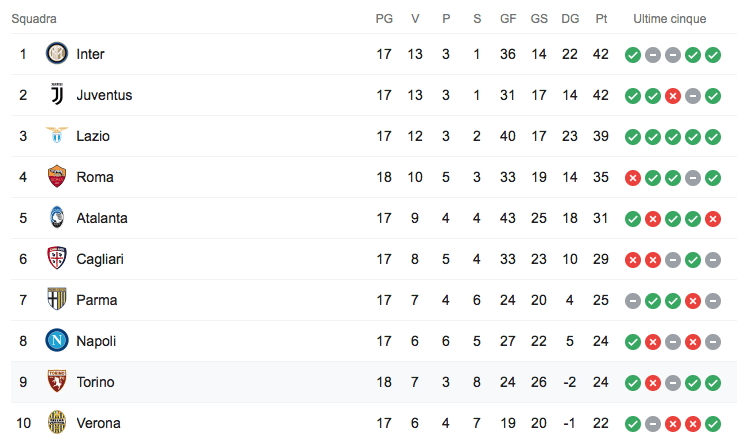This screenshot has width=737, height=441.
Task: Click the Torino team name
Action: 95,382
